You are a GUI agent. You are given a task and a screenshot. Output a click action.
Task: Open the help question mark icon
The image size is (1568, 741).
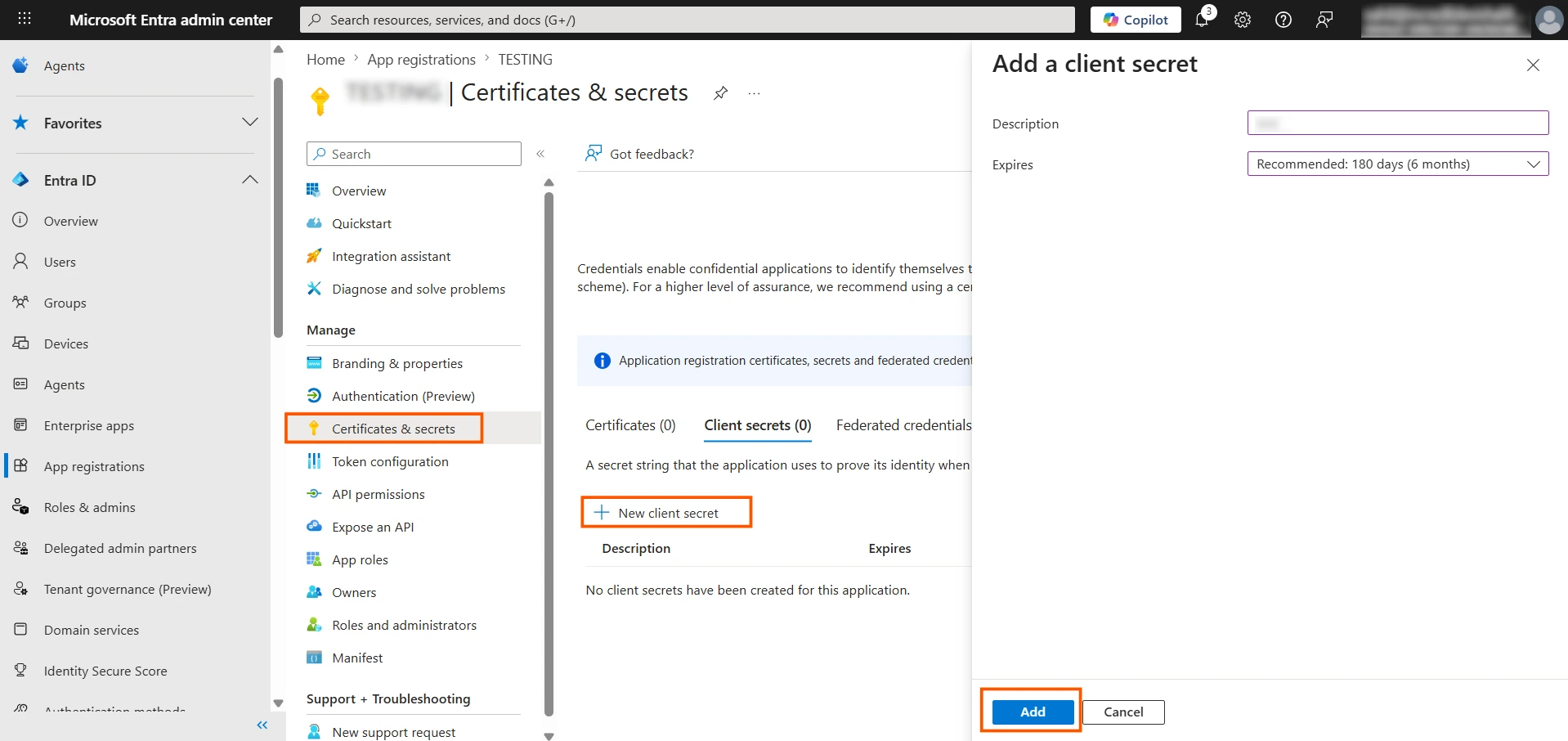[1284, 20]
